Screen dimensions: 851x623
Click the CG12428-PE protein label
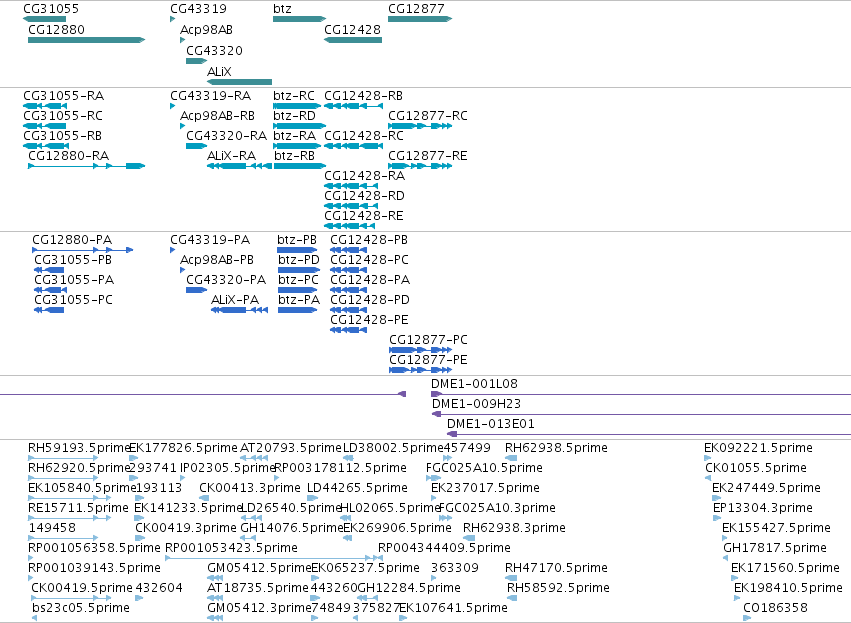coord(369,320)
